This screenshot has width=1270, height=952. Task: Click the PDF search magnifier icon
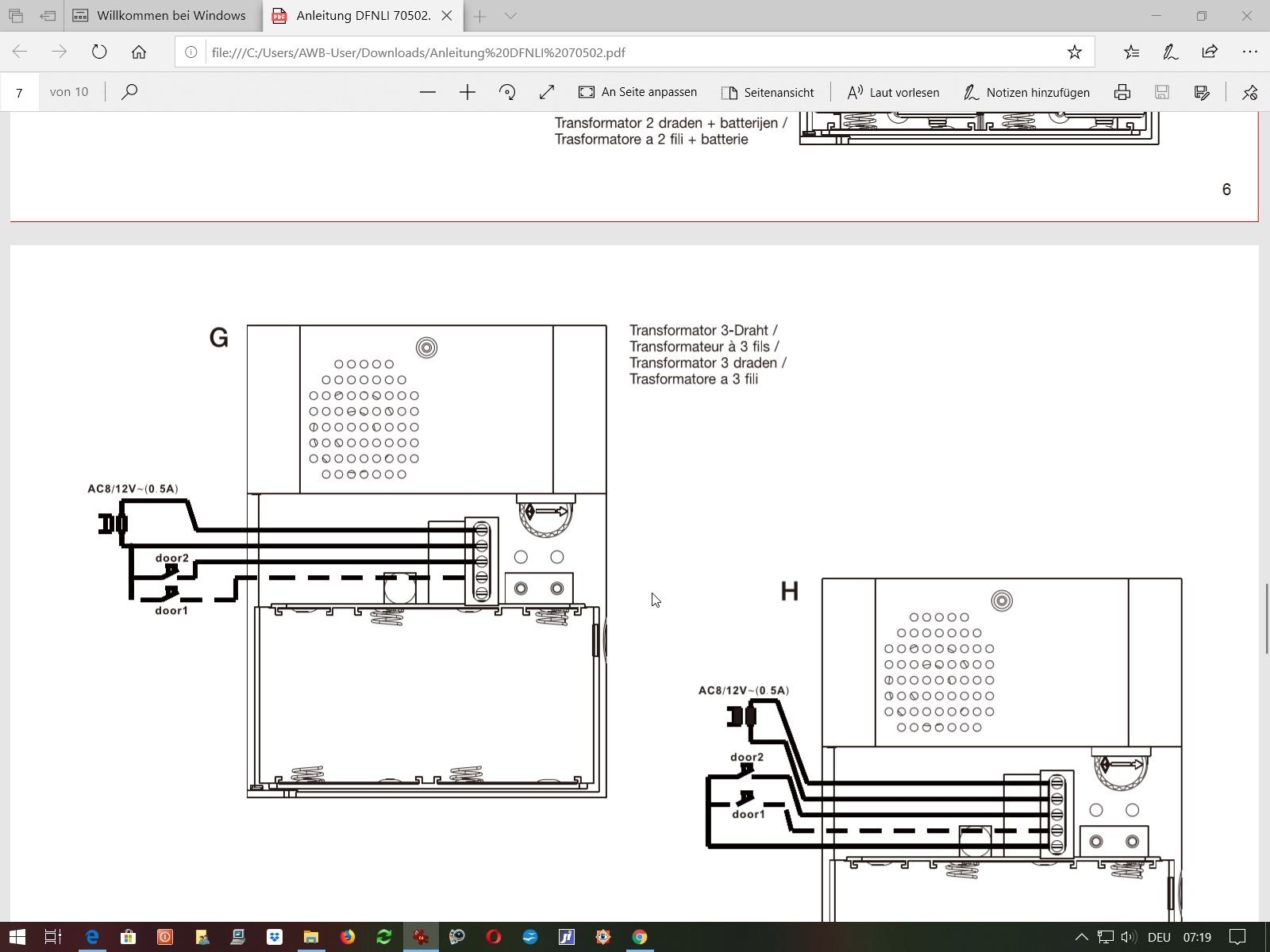[x=129, y=92]
